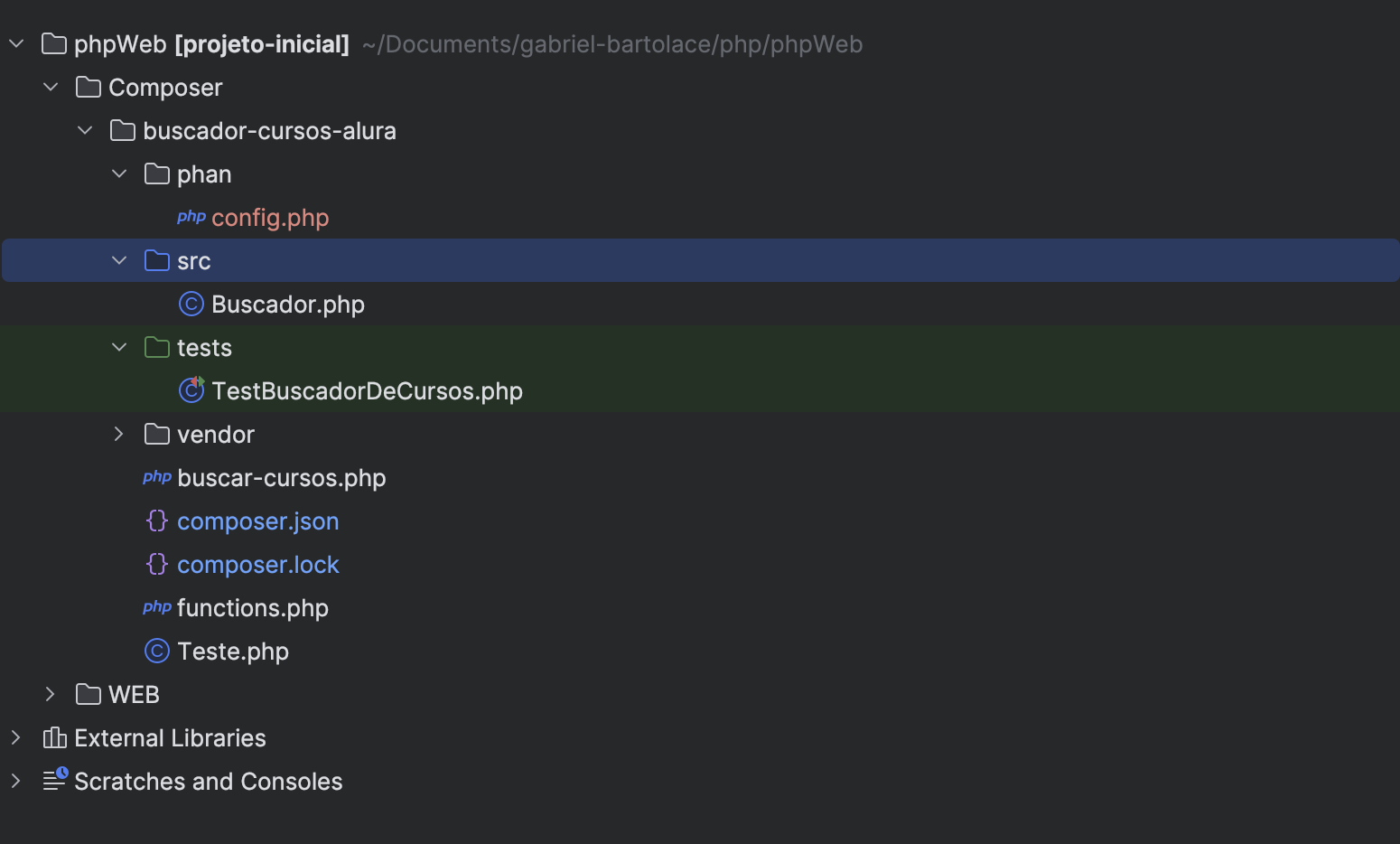Collapse the phpWeb project root chevron

point(16,43)
